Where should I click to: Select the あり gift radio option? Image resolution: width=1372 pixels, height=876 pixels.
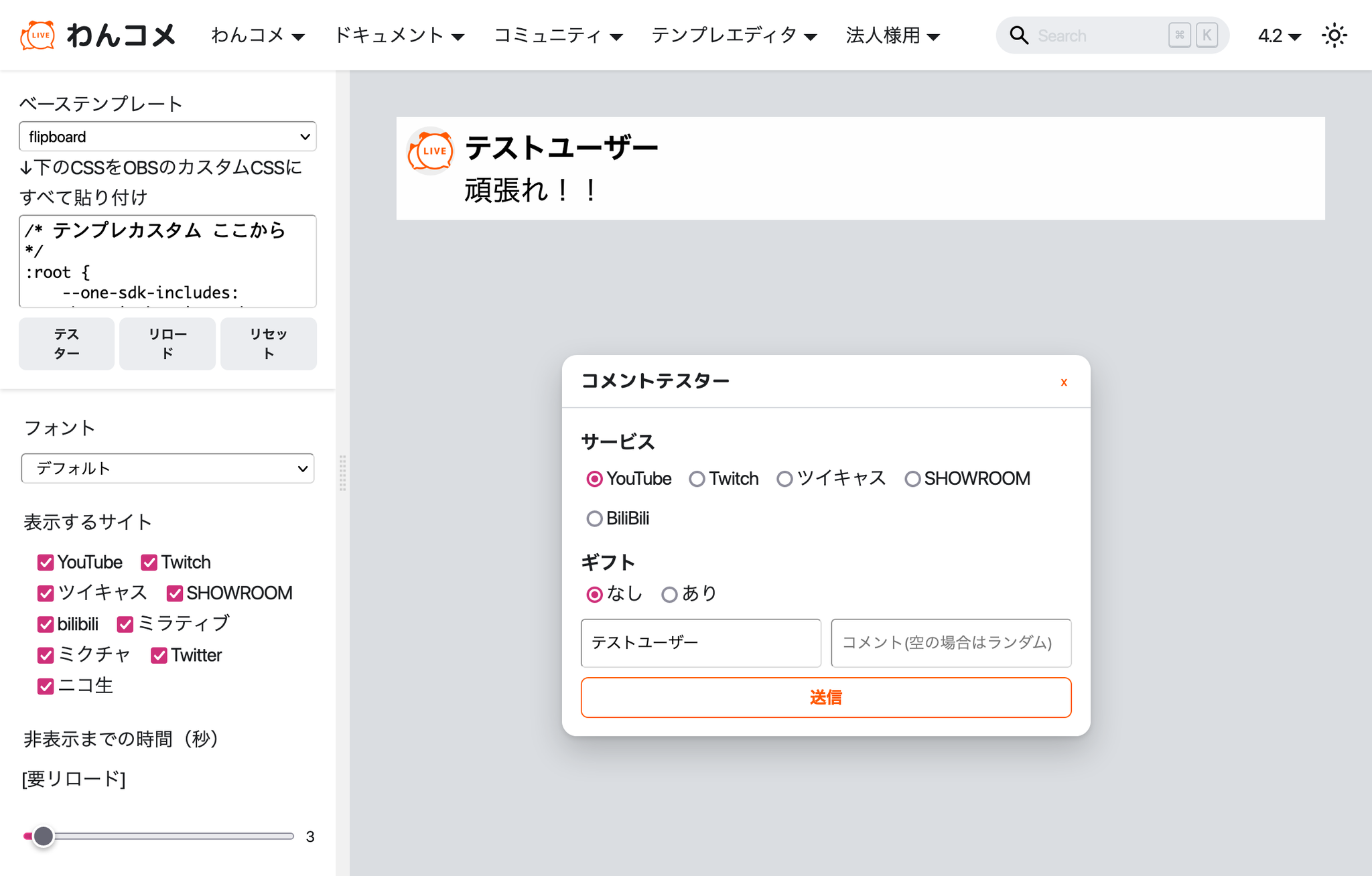(669, 595)
